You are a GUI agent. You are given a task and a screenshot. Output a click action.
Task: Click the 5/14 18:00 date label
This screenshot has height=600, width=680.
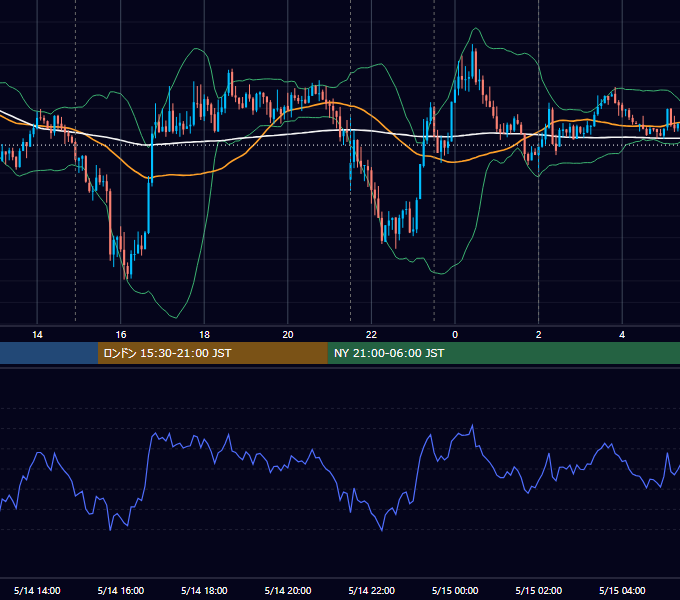[204, 590]
